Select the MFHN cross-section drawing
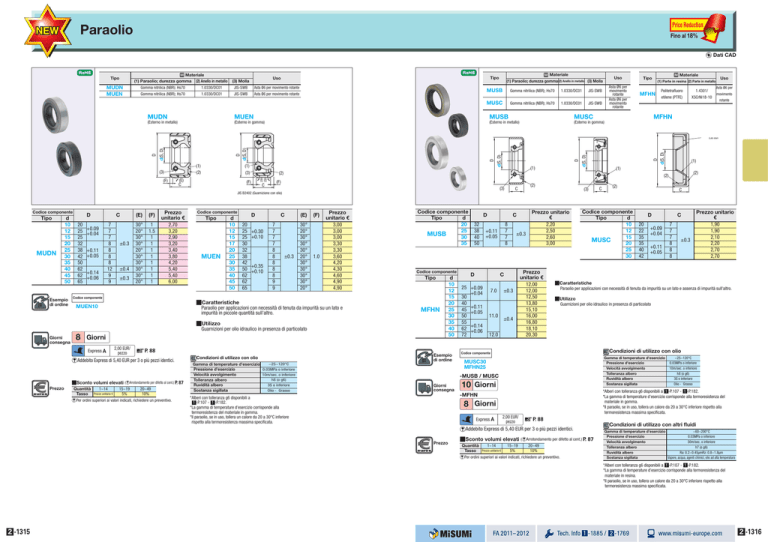The height and width of the screenshot is (542, 768). pos(678,162)
